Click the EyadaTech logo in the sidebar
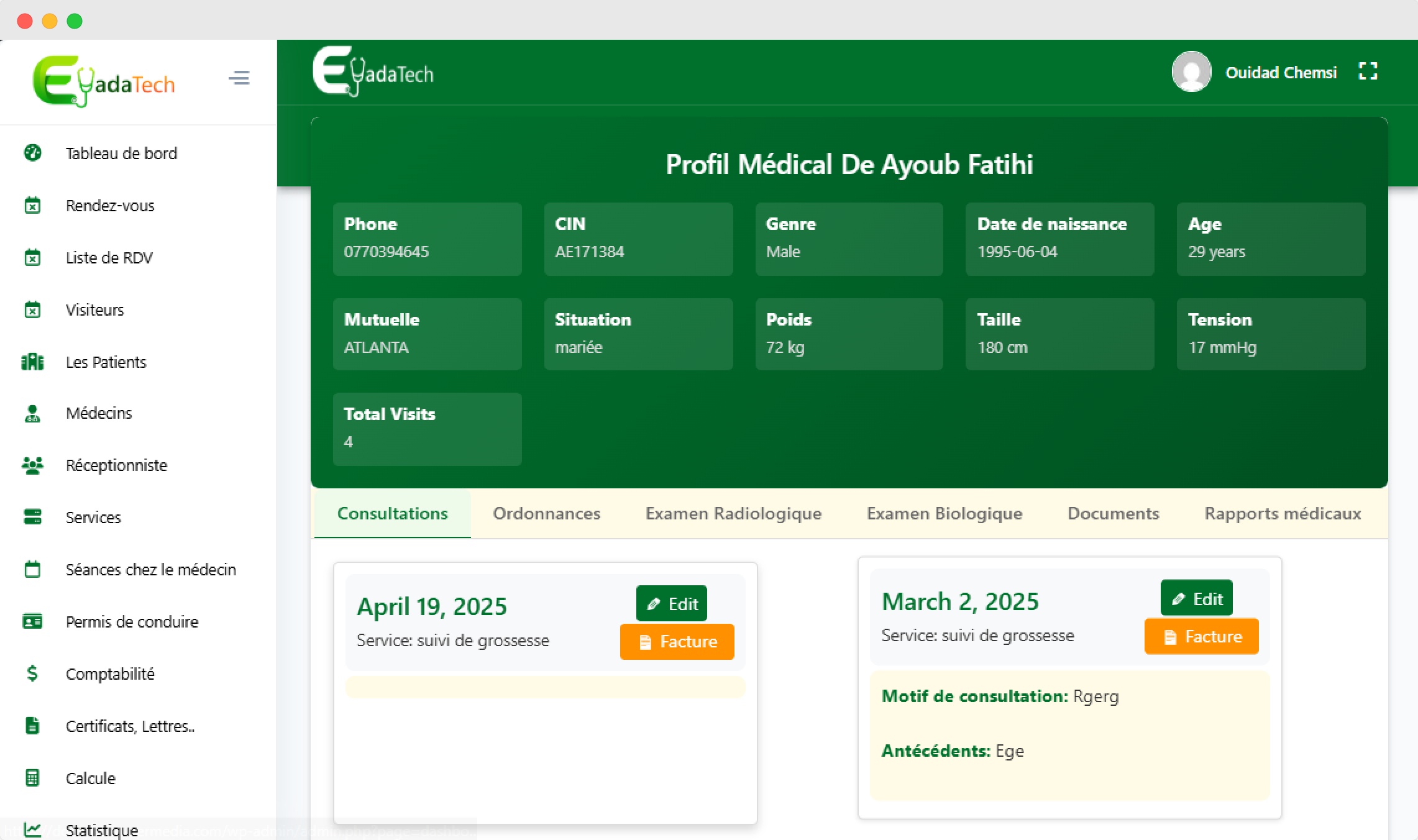The image size is (1418, 840). pos(104,81)
